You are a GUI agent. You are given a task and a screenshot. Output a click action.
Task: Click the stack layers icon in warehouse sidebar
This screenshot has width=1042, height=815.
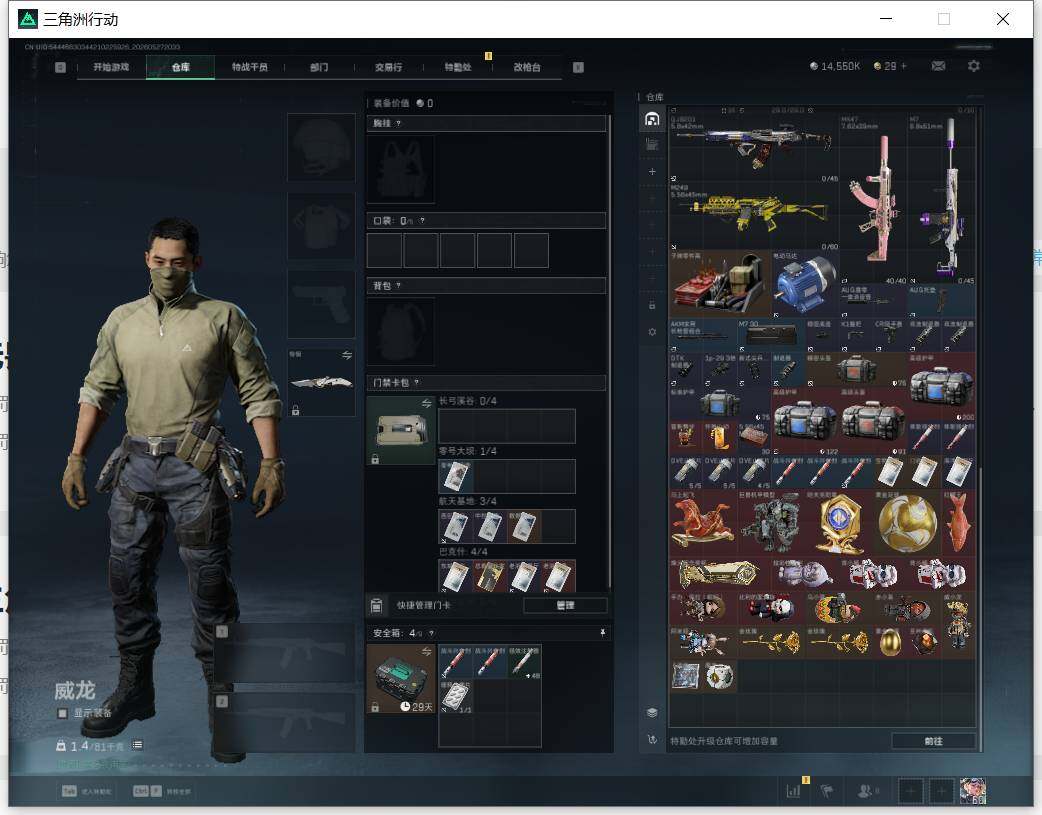click(x=652, y=713)
